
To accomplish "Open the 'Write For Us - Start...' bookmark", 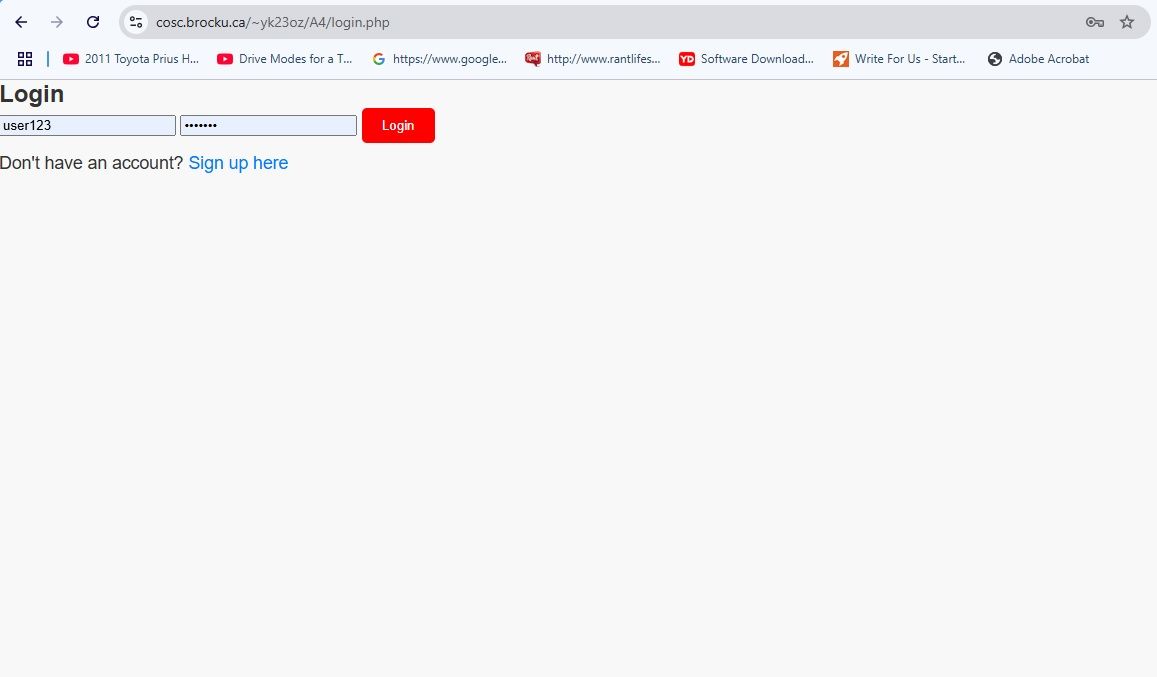I will coord(899,58).
